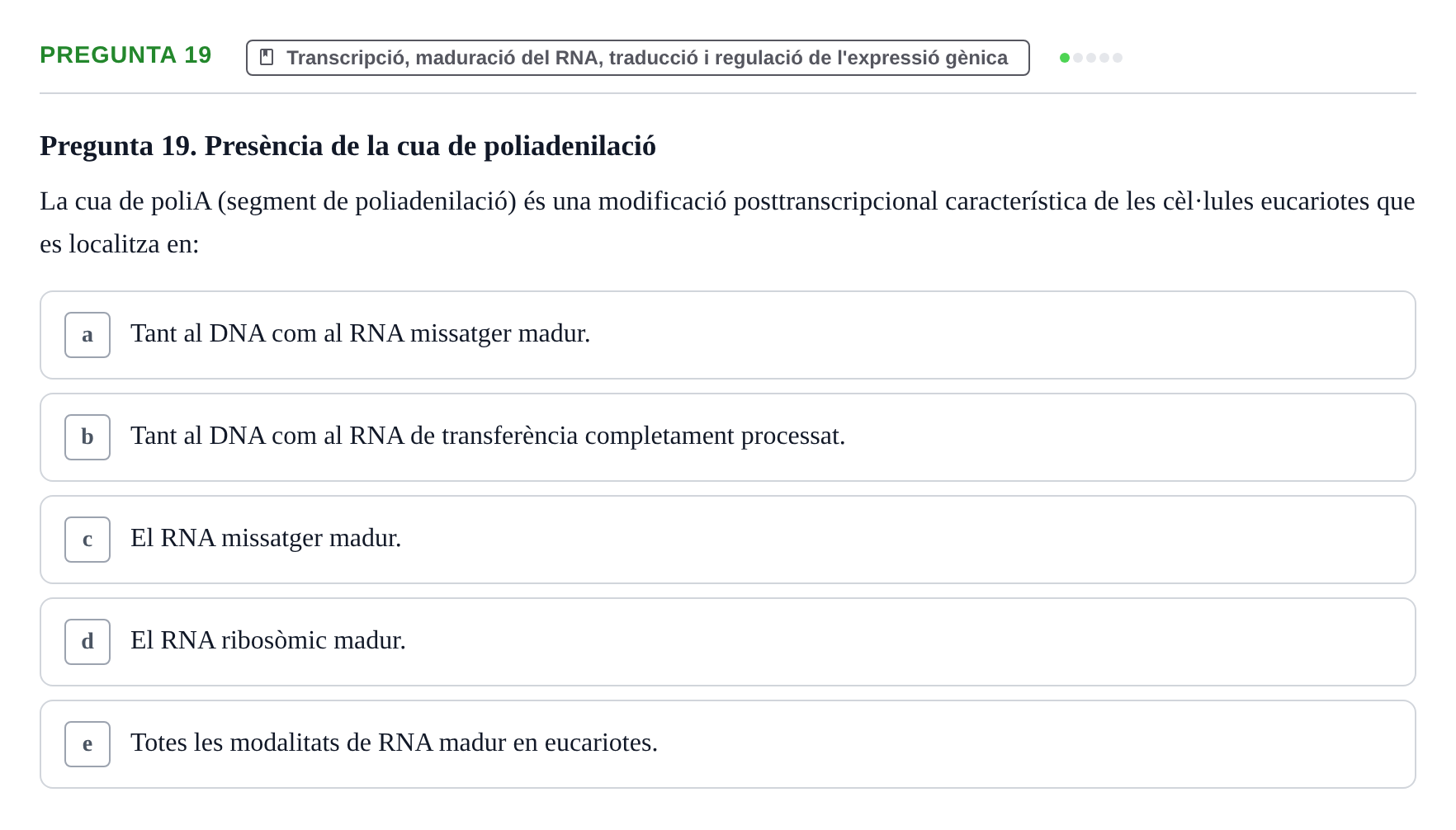Image resolution: width=1456 pixels, height=830 pixels.
Task: Click the green difficulty dots indicator
Action: coord(1091,58)
